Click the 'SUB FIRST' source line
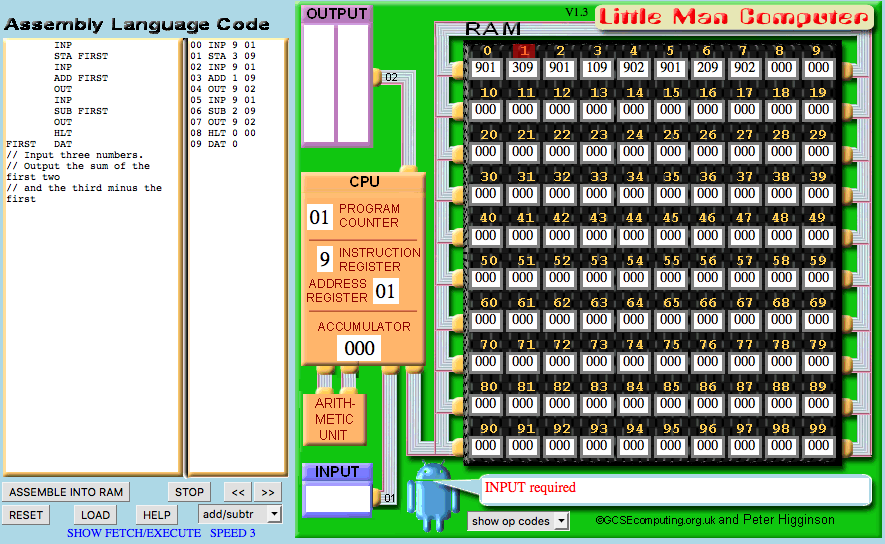 tap(81, 111)
